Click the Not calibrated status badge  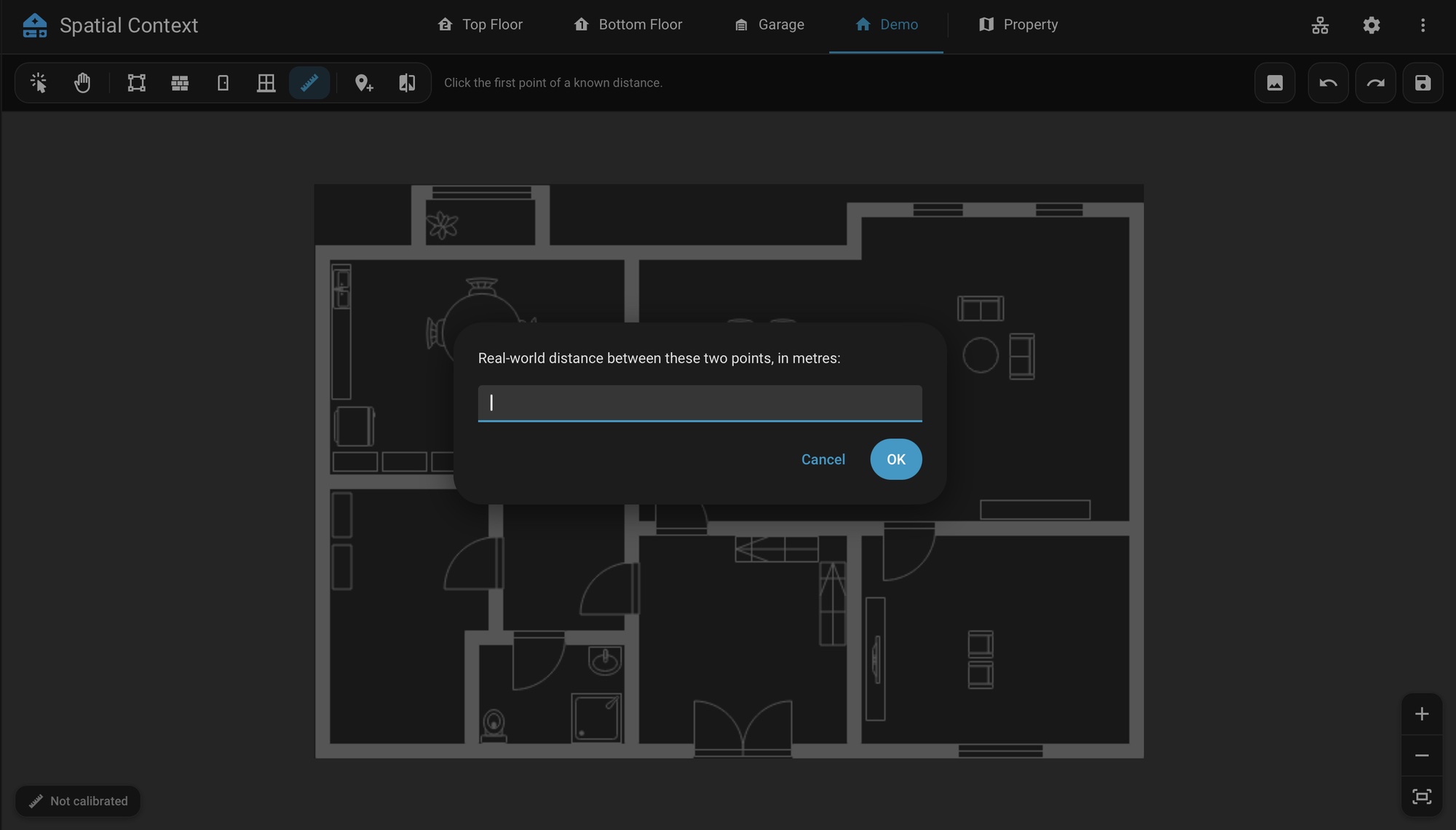coord(78,801)
